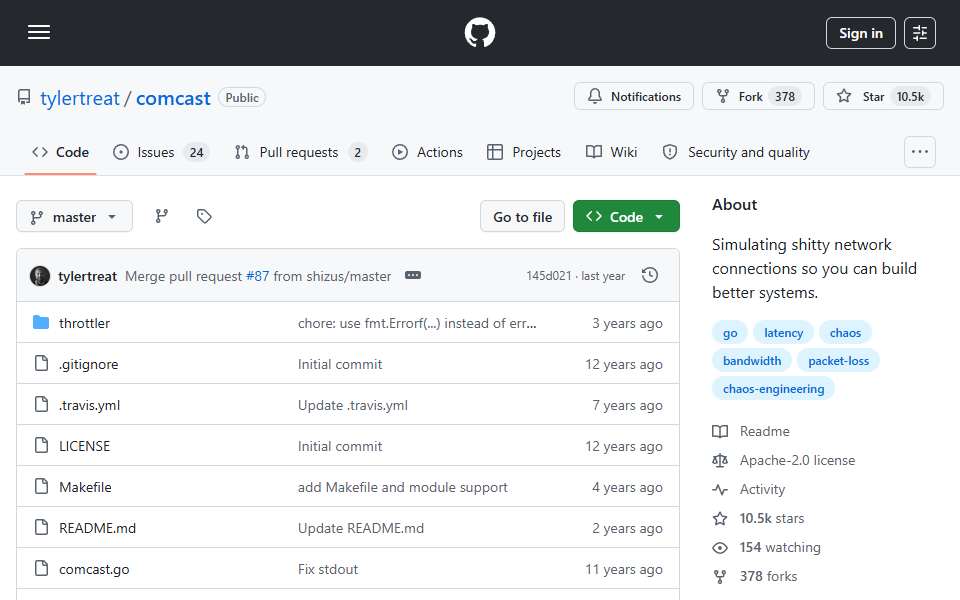
Task: Open commit history clock icon
Action: 650,276
